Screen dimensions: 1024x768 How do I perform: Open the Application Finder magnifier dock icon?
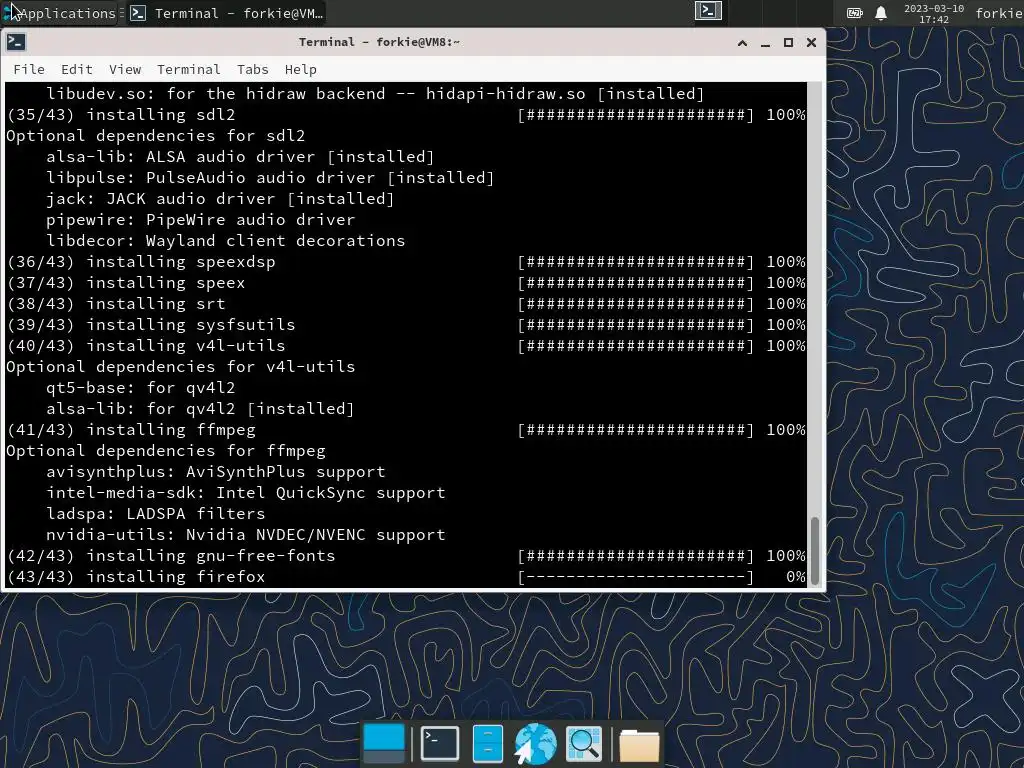click(x=583, y=743)
